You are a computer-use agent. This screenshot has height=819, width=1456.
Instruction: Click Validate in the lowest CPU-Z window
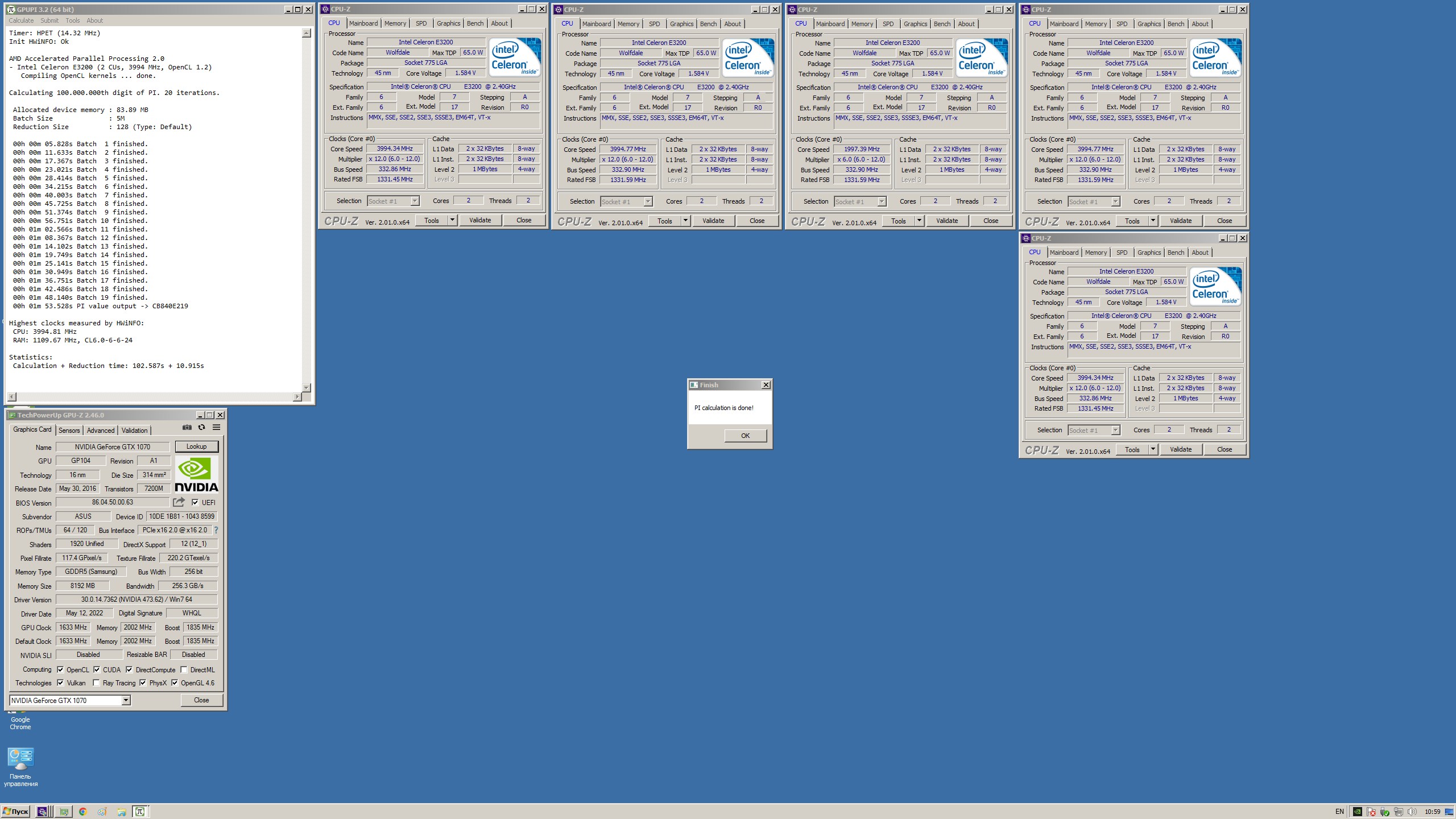point(1181,449)
